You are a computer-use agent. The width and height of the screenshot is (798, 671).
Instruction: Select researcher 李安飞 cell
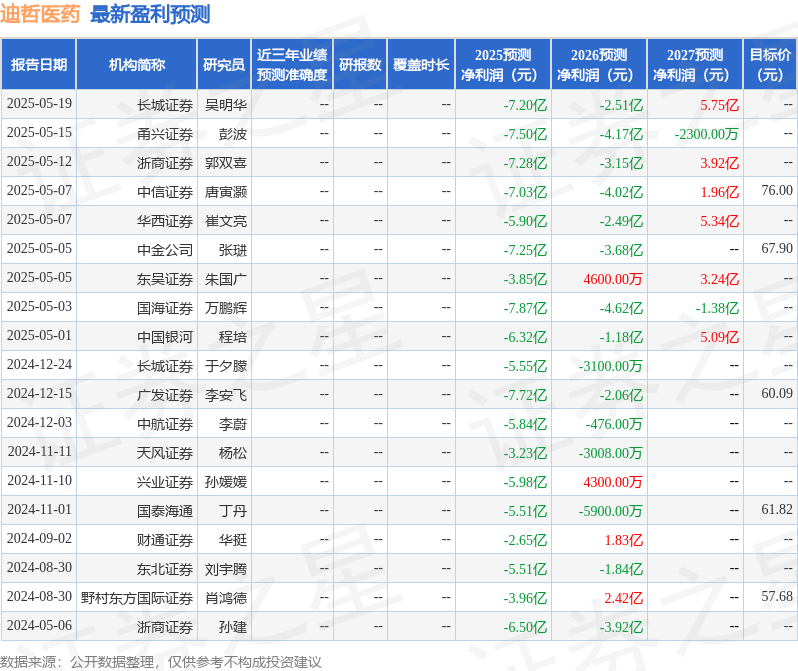click(x=225, y=396)
